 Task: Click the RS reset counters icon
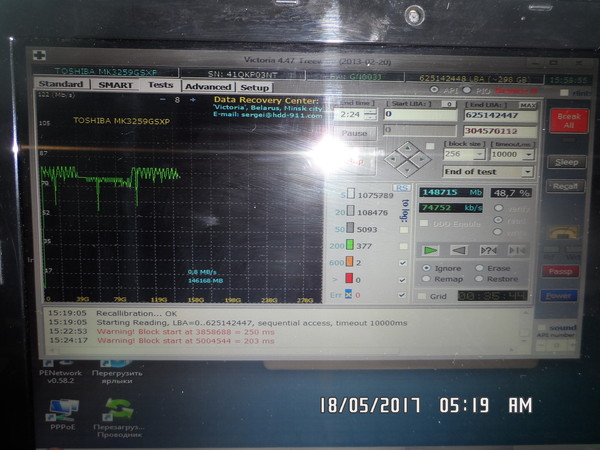click(402, 187)
